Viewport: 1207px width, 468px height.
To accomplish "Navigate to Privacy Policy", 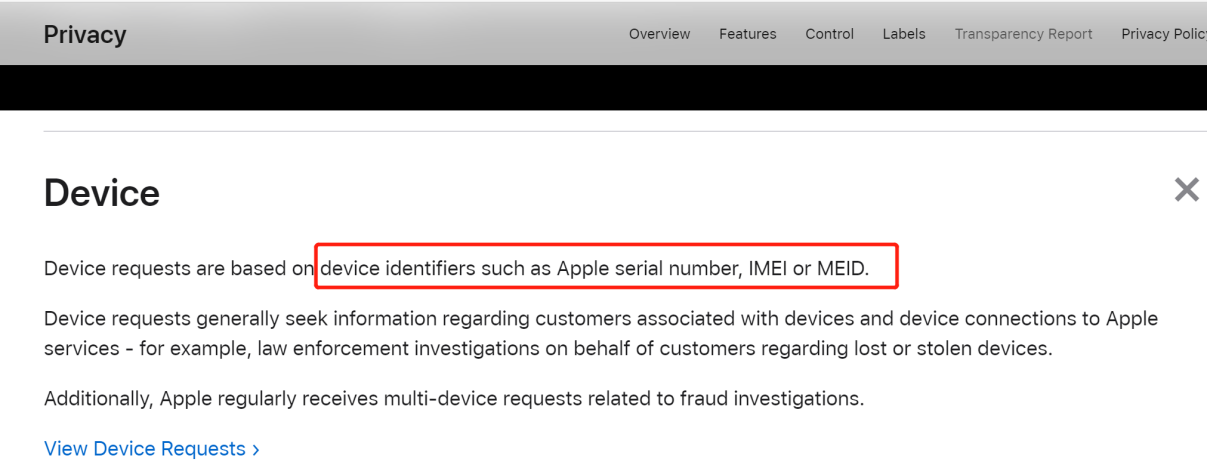I will click(x=1163, y=34).
